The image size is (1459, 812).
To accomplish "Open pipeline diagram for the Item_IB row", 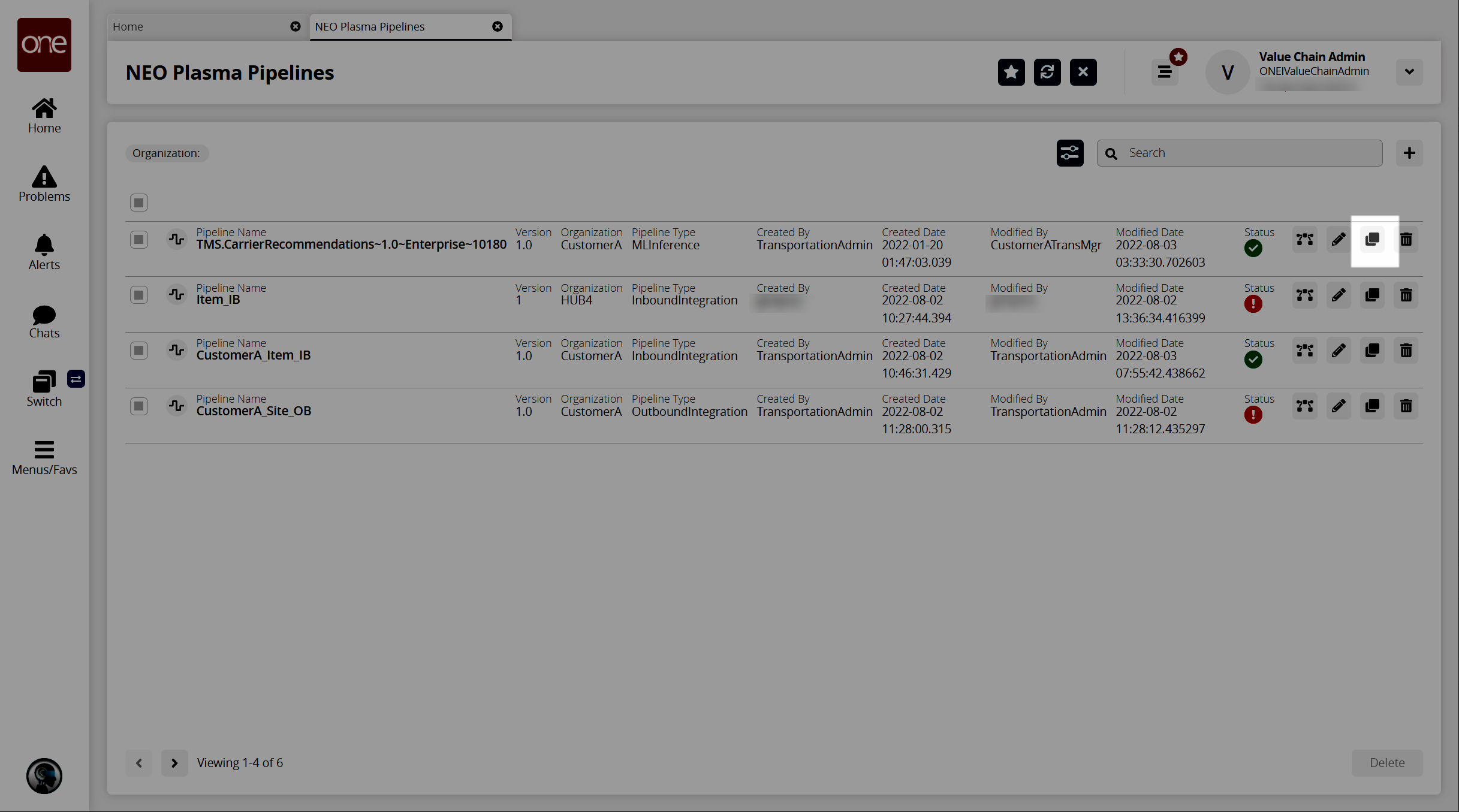I will pos(1305,295).
